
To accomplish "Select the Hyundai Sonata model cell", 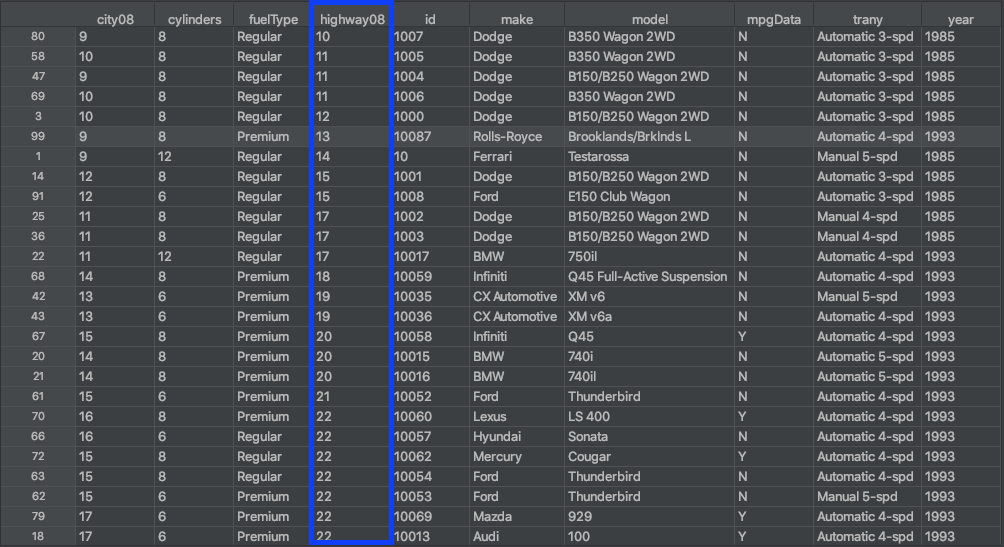I will (x=590, y=437).
